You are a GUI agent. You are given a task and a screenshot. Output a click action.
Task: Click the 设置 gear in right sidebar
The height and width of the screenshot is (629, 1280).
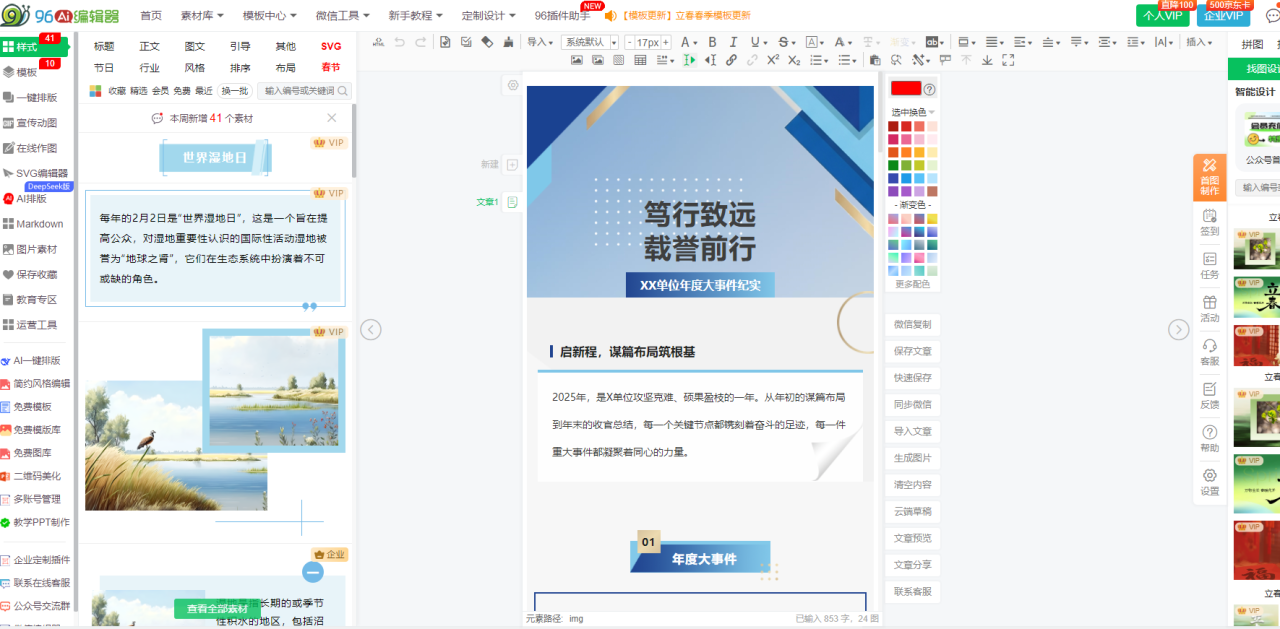(x=1210, y=482)
